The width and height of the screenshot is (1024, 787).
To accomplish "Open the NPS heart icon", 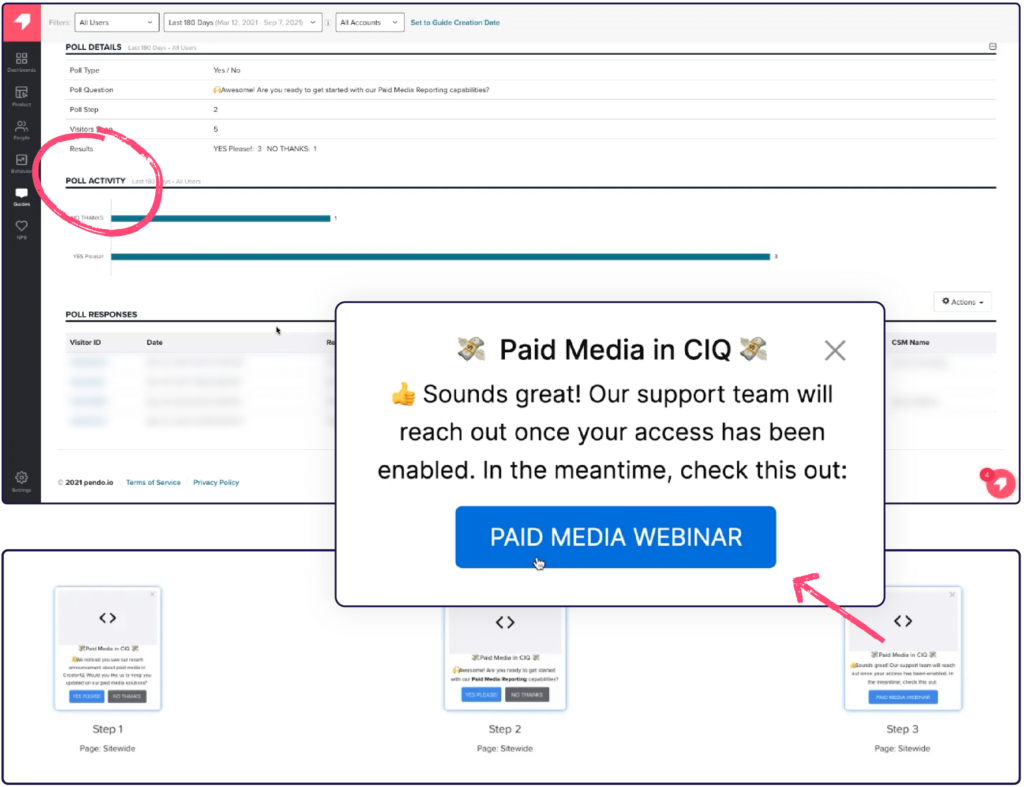I will pos(22,229).
